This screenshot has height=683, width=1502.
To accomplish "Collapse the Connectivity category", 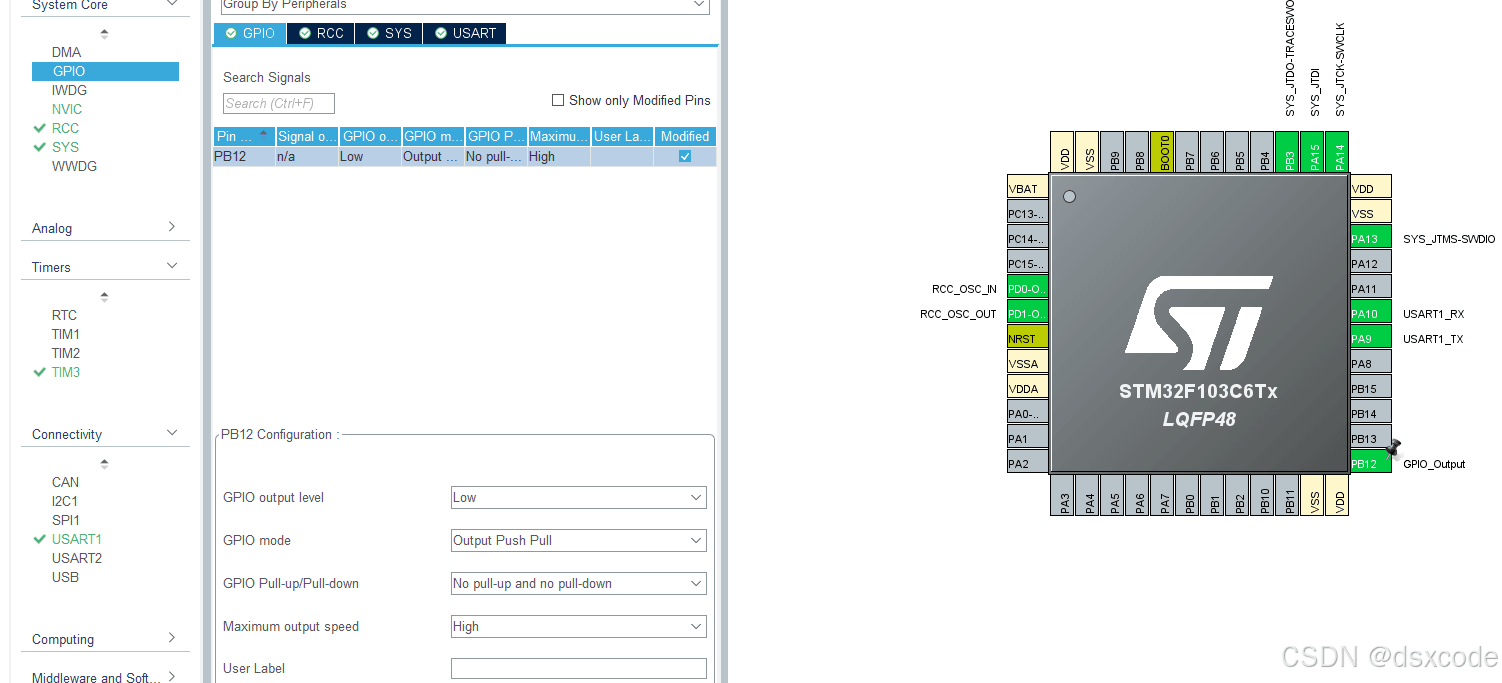I will 171,433.
